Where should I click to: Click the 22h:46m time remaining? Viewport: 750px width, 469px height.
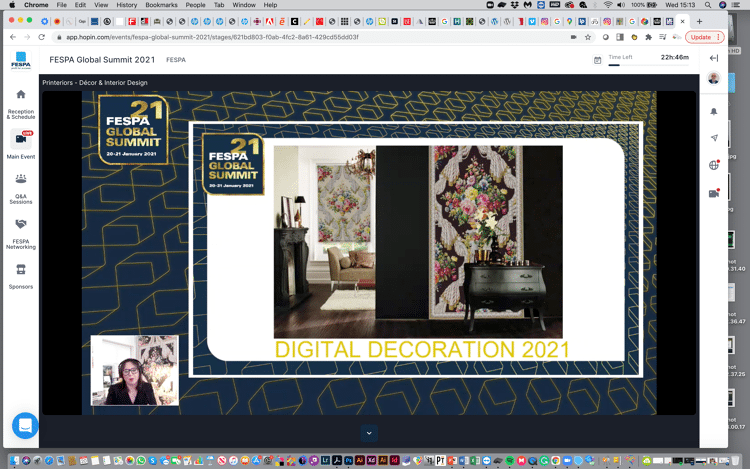(x=675, y=57)
